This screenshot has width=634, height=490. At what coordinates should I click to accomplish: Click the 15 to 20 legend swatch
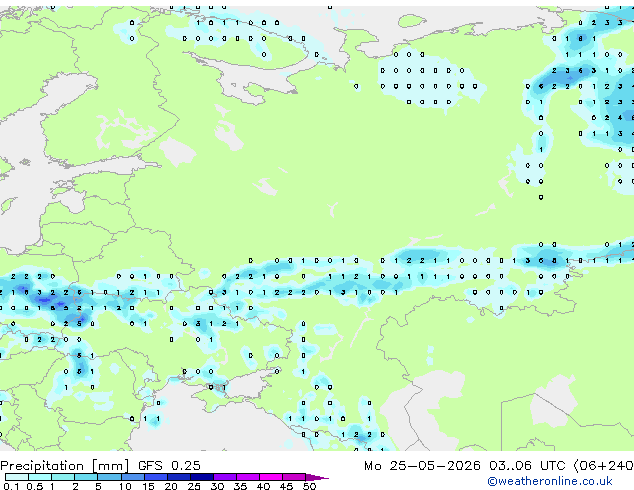pos(156,477)
